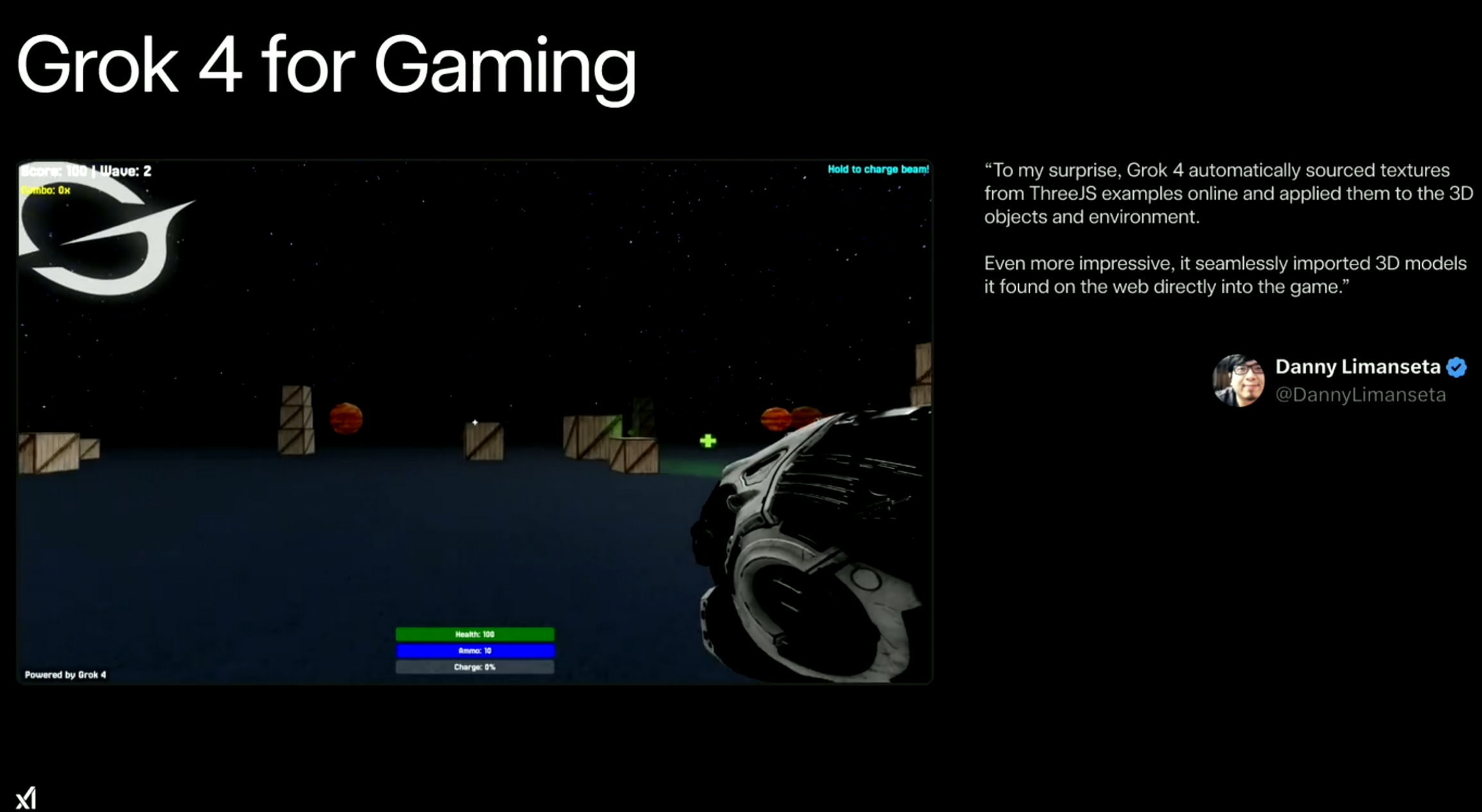Open the @DannyLimanseta handle
The height and width of the screenshot is (812, 1482).
click(1360, 395)
